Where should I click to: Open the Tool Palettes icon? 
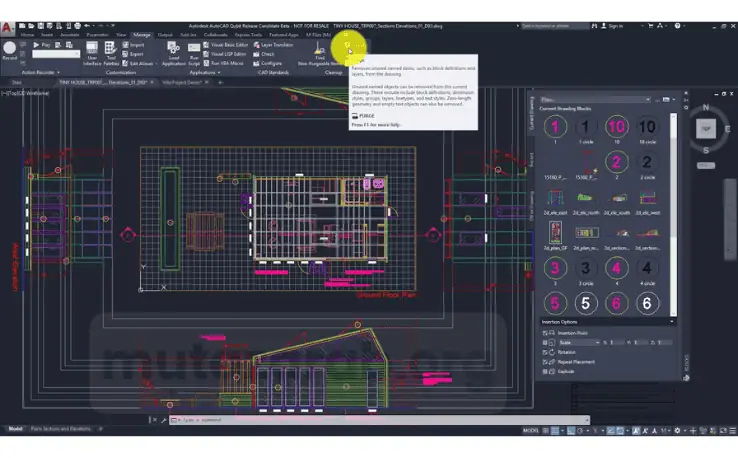point(111,54)
